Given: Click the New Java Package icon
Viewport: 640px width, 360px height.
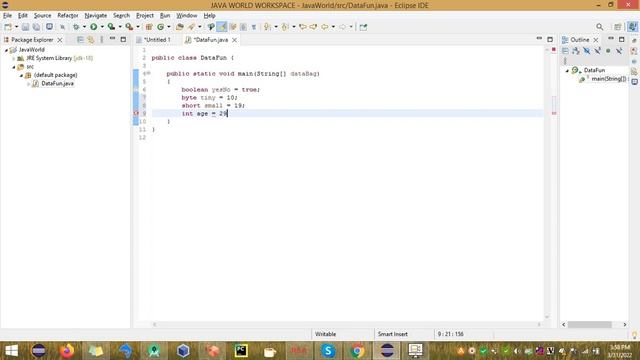Looking at the screenshot, I should [x=149, y=27].
